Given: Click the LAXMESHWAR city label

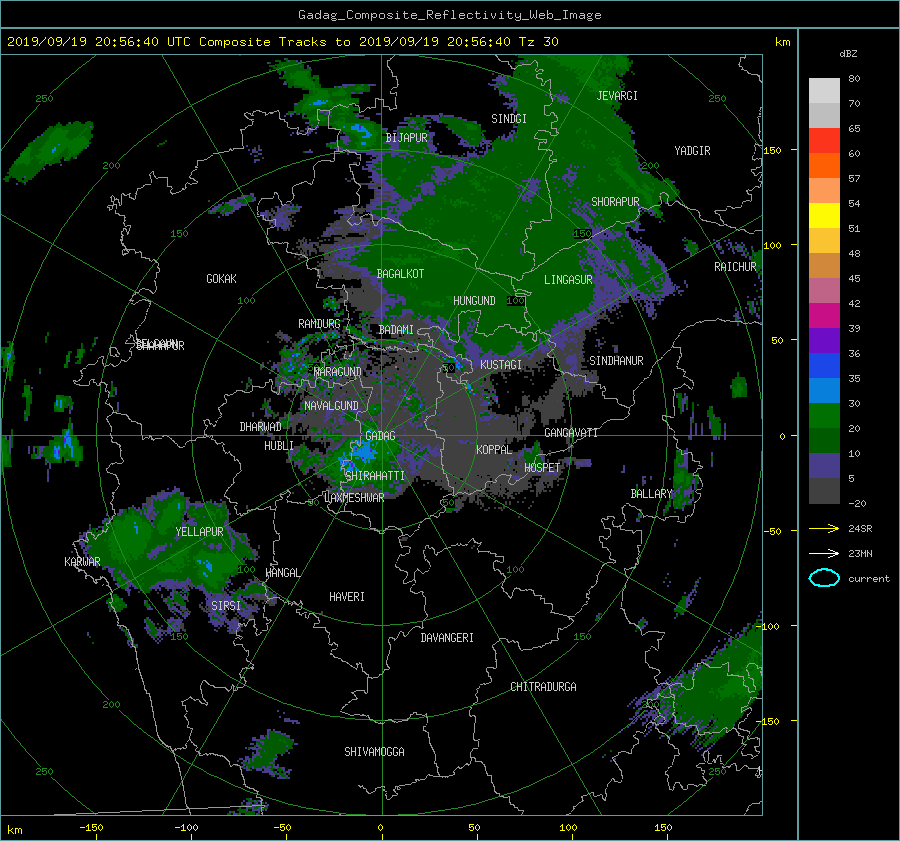Looking at the screenshot, I should (354, 498).
